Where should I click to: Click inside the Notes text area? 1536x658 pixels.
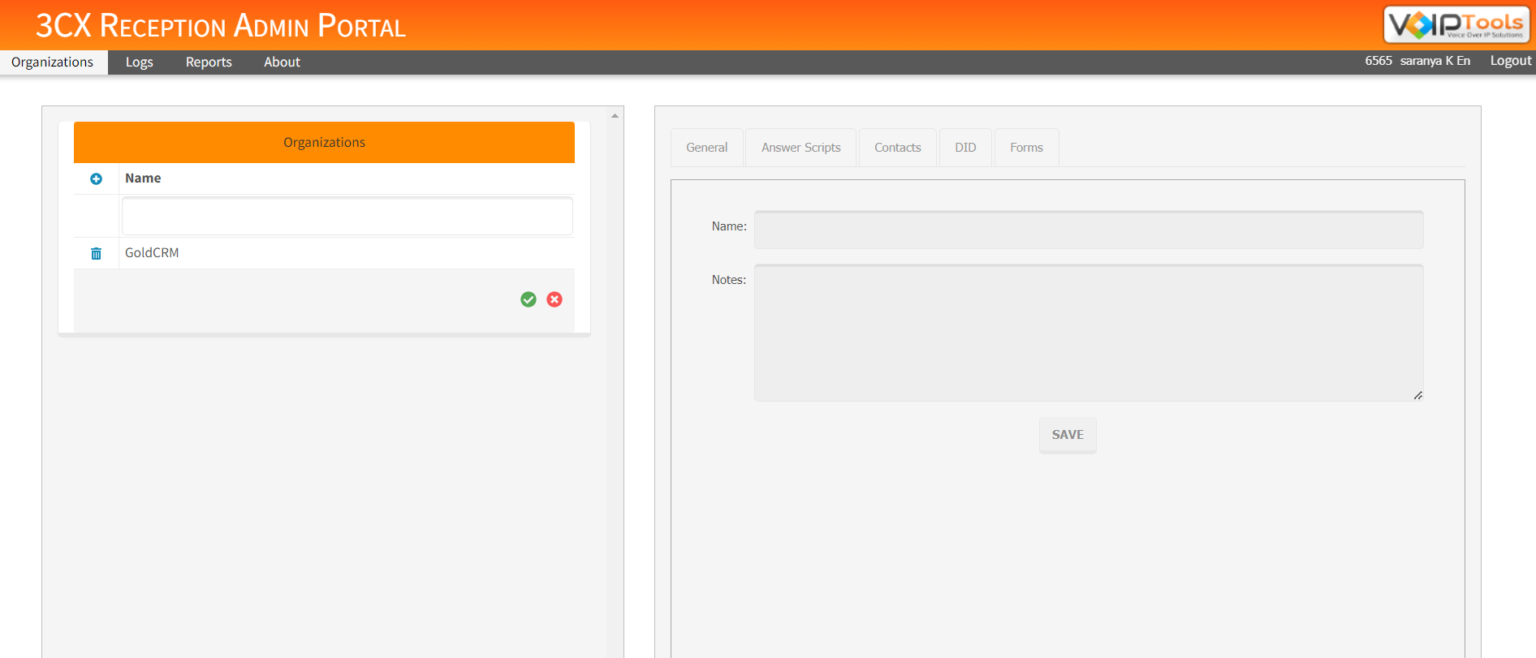1088,330
